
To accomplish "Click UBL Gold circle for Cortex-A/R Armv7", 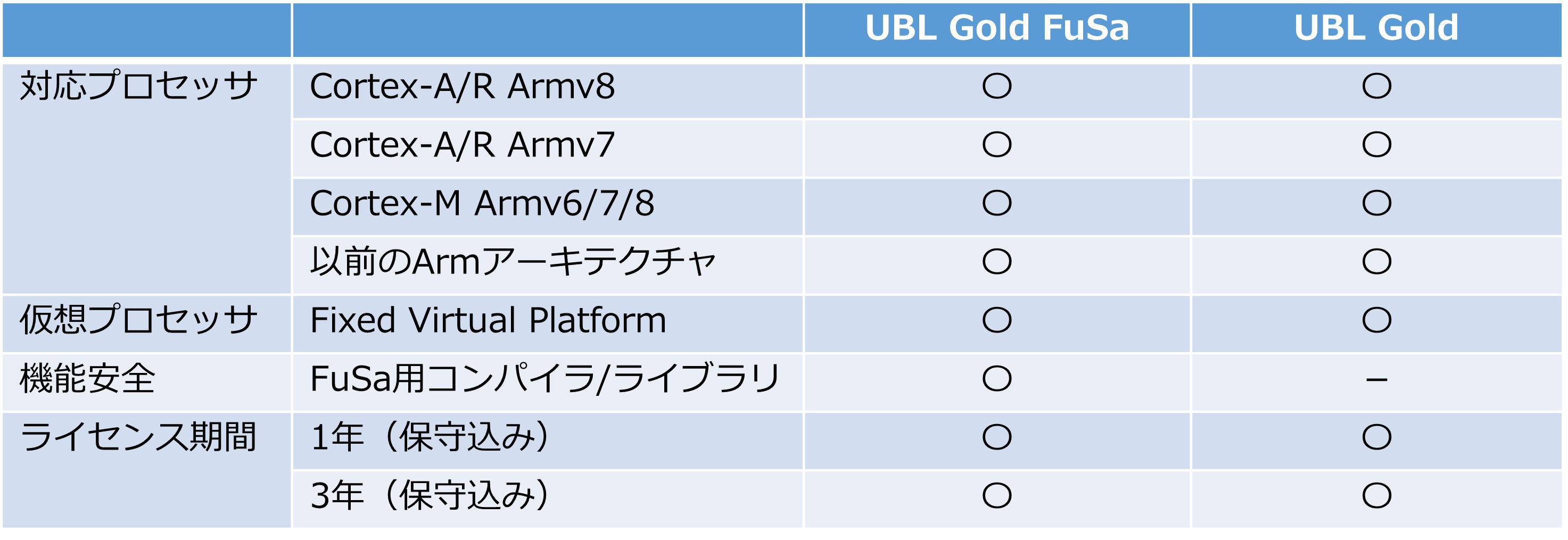I will [1376, 145].
